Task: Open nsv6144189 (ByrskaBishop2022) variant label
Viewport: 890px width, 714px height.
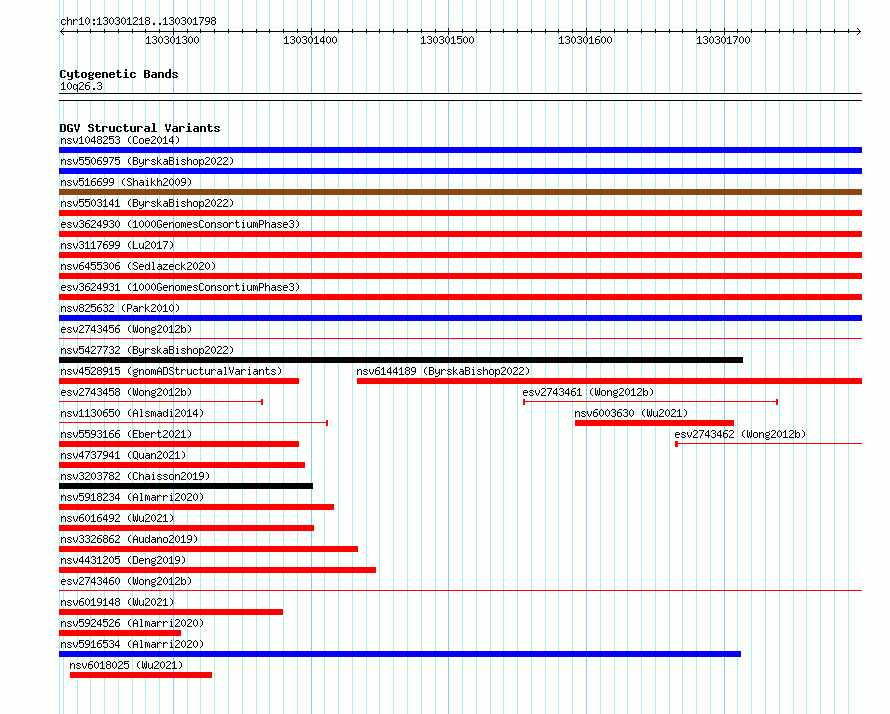Action: [443, 371]
